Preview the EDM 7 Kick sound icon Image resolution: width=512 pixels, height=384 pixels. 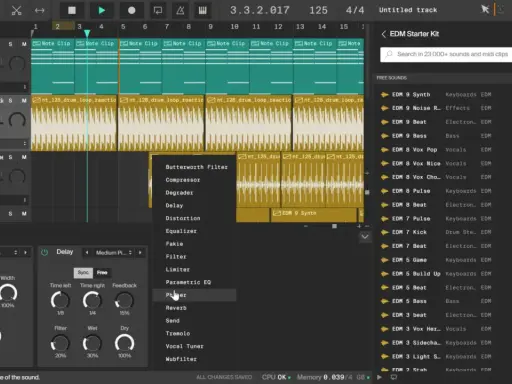coord(385,232)
